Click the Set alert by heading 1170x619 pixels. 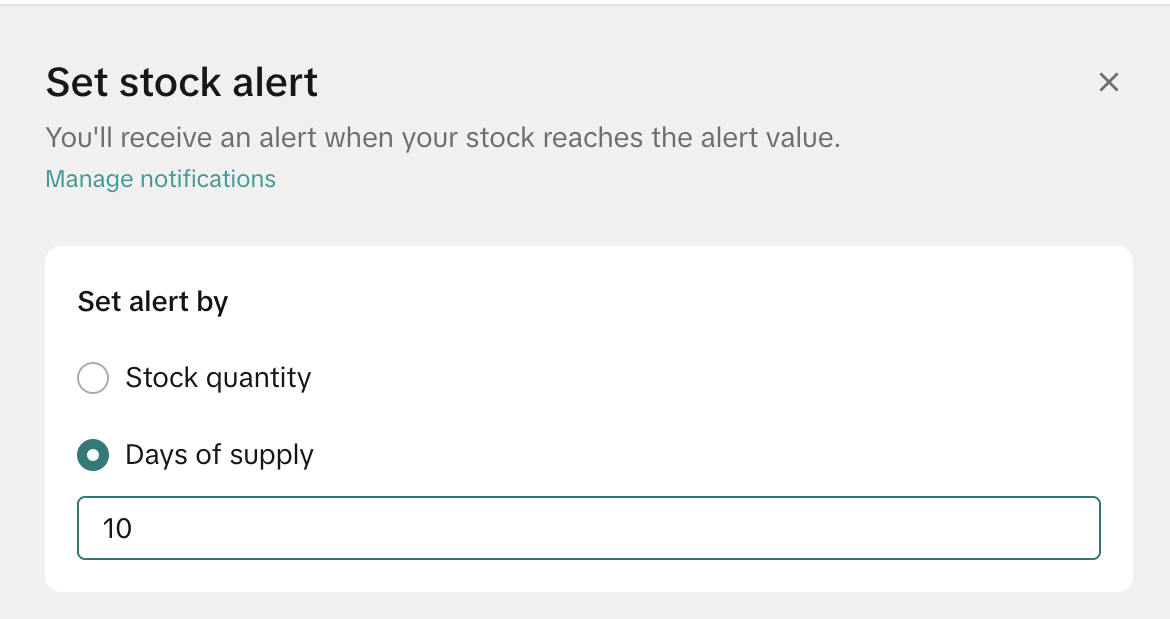pos(153,301)
